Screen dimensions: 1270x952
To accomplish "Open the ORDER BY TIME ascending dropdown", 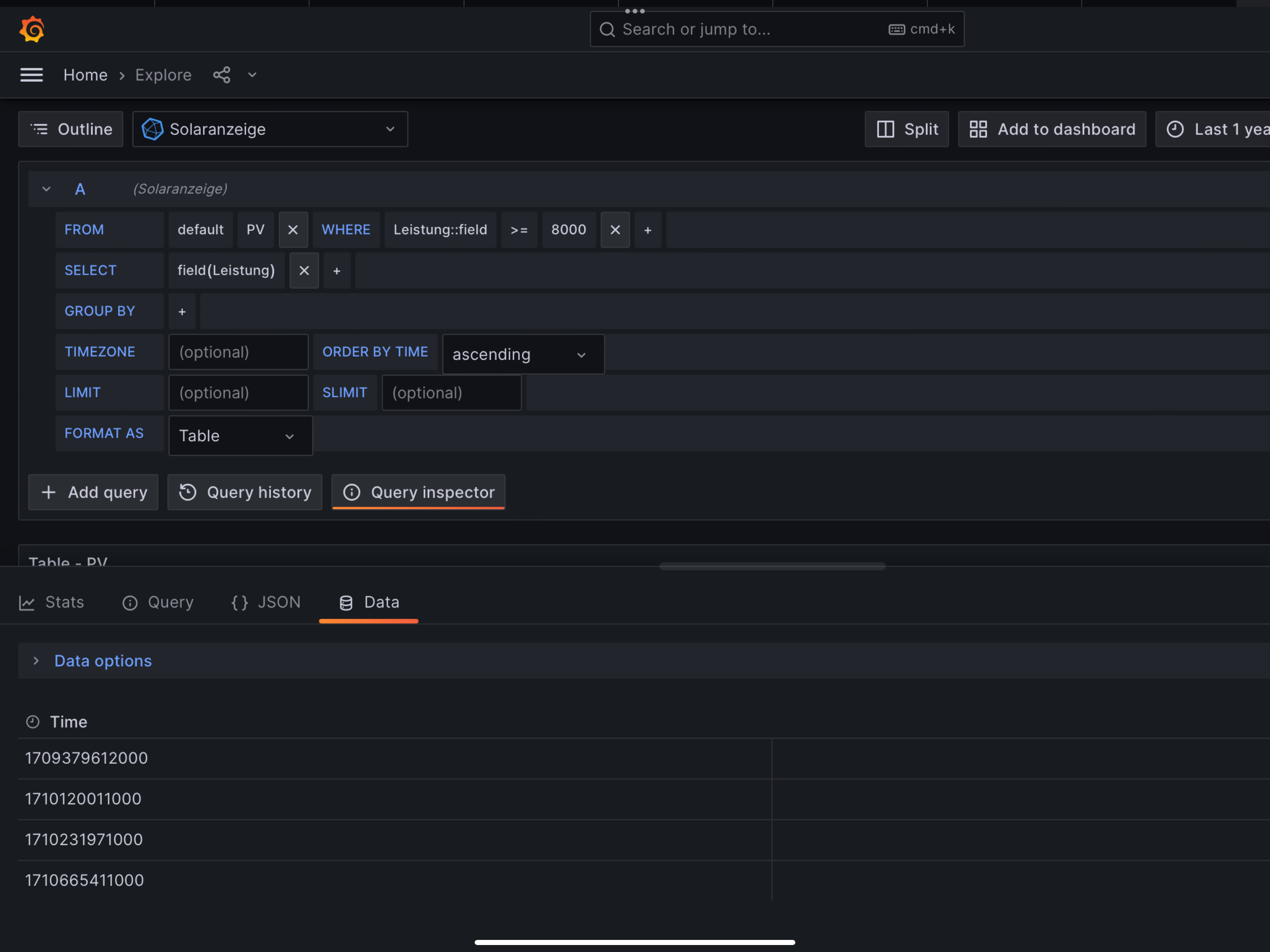I will click(x=523, y=354).
